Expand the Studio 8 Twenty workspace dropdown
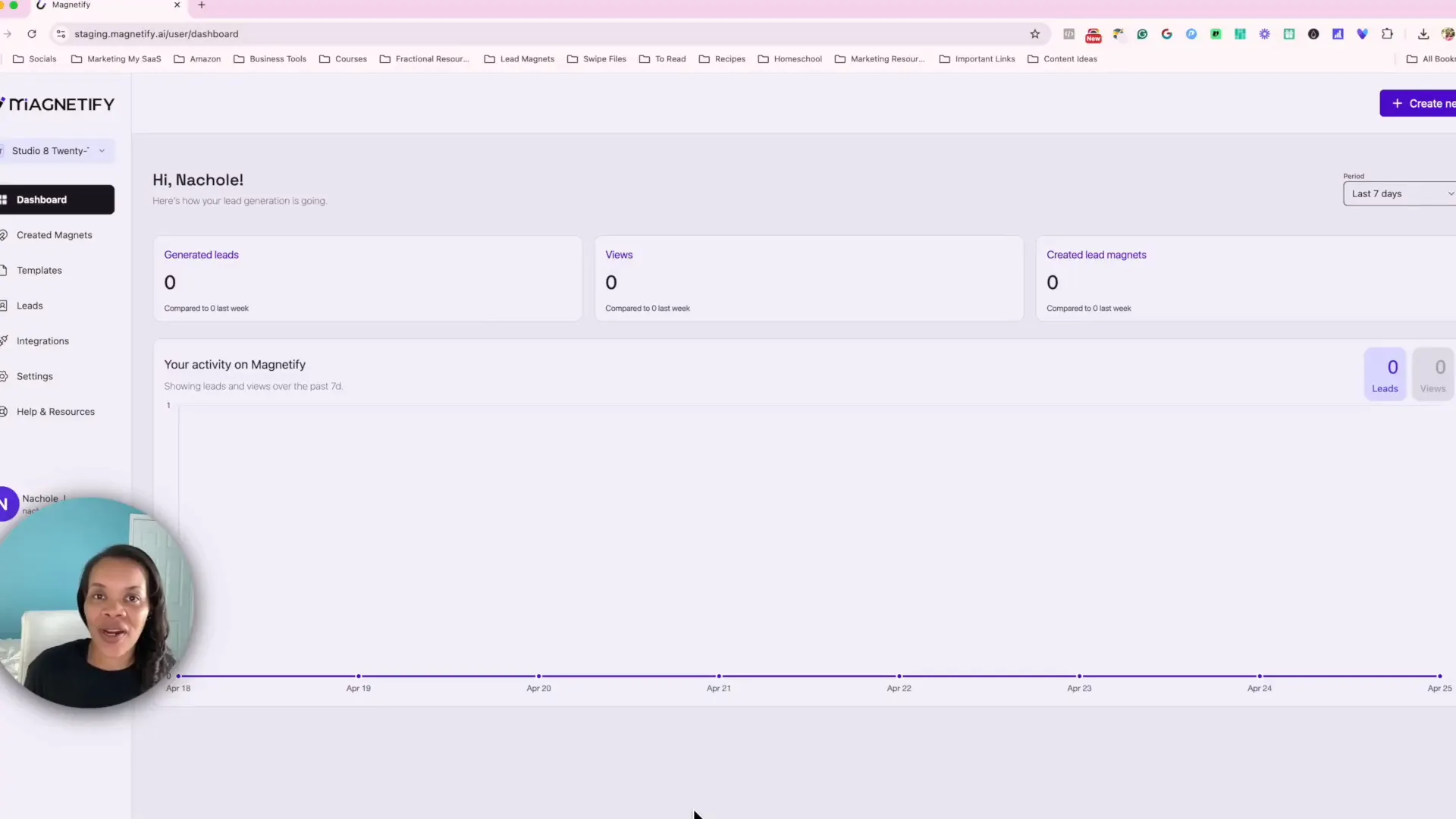Viewport: 1456px width, 819px height. coord(57,151)
